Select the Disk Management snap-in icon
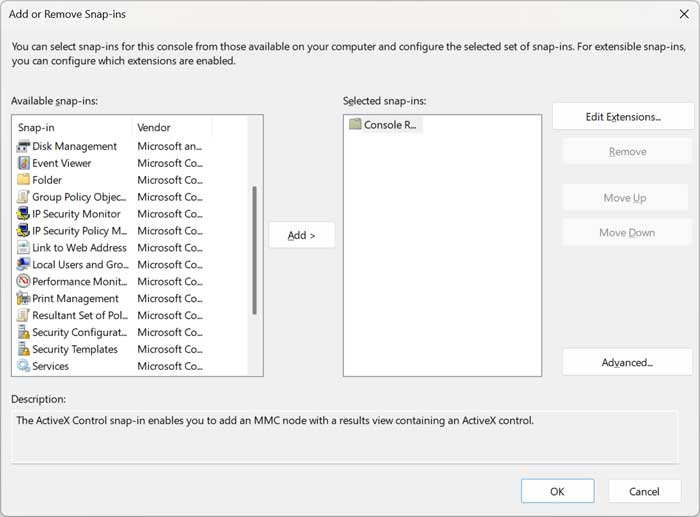This screenshot has height=517, width=700. pyautogui.click(x=23, y=146)
